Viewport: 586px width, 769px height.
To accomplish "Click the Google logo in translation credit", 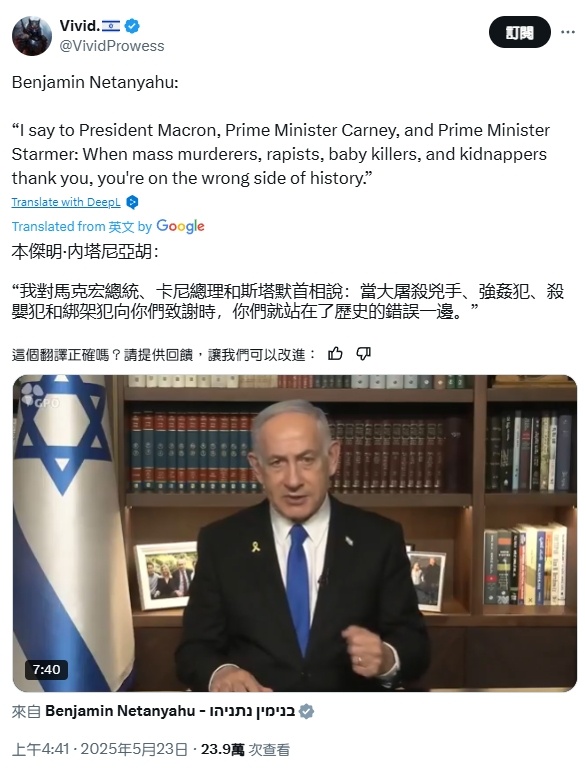I will (x=180, y=226).
